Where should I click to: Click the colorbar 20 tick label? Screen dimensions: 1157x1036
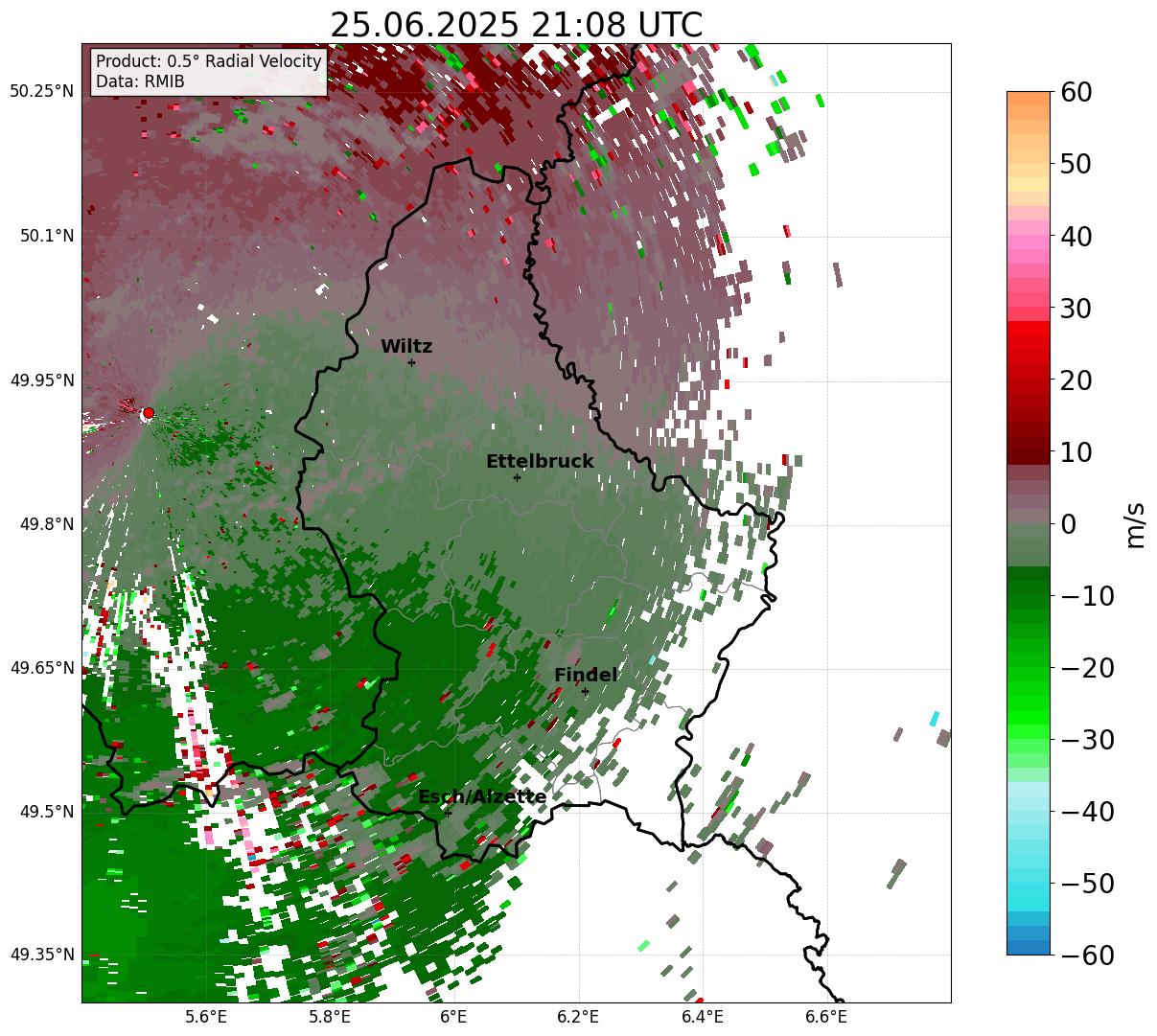point(1075,380)
